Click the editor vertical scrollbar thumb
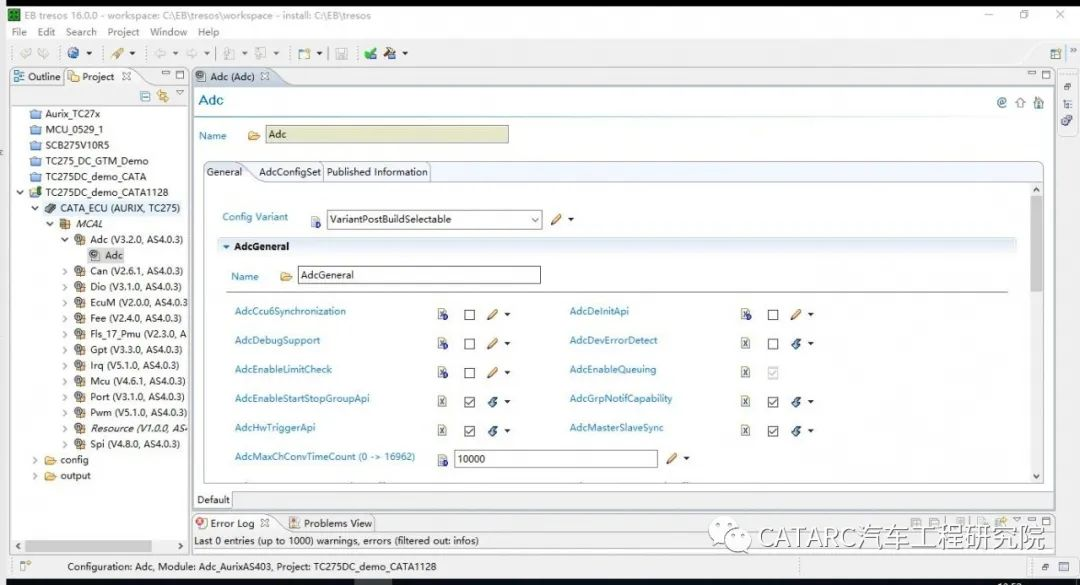1080x585 pixels. point(1036,243)
